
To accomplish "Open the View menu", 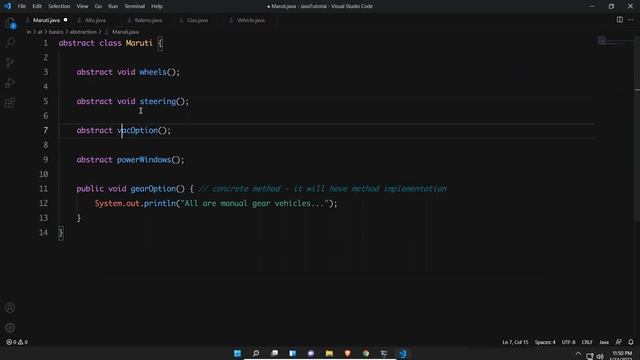I will click(82, 6).
